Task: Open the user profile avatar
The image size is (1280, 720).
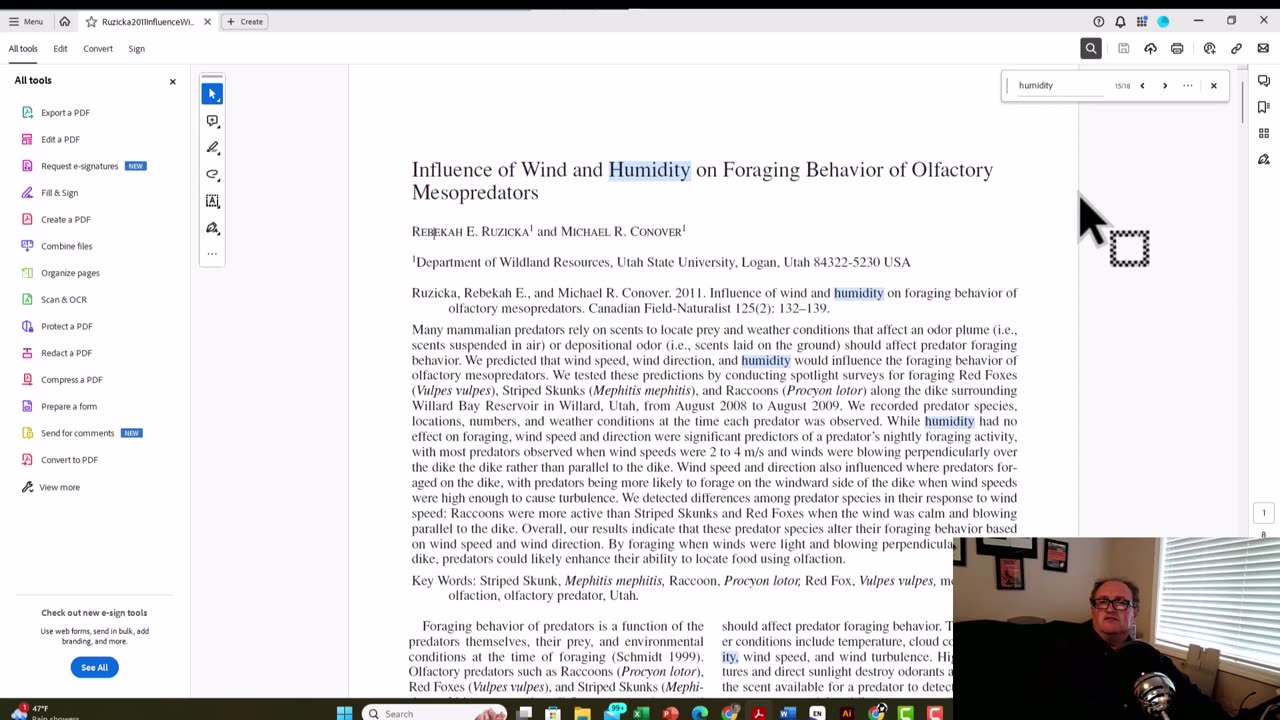Action: click(1163, 21)
